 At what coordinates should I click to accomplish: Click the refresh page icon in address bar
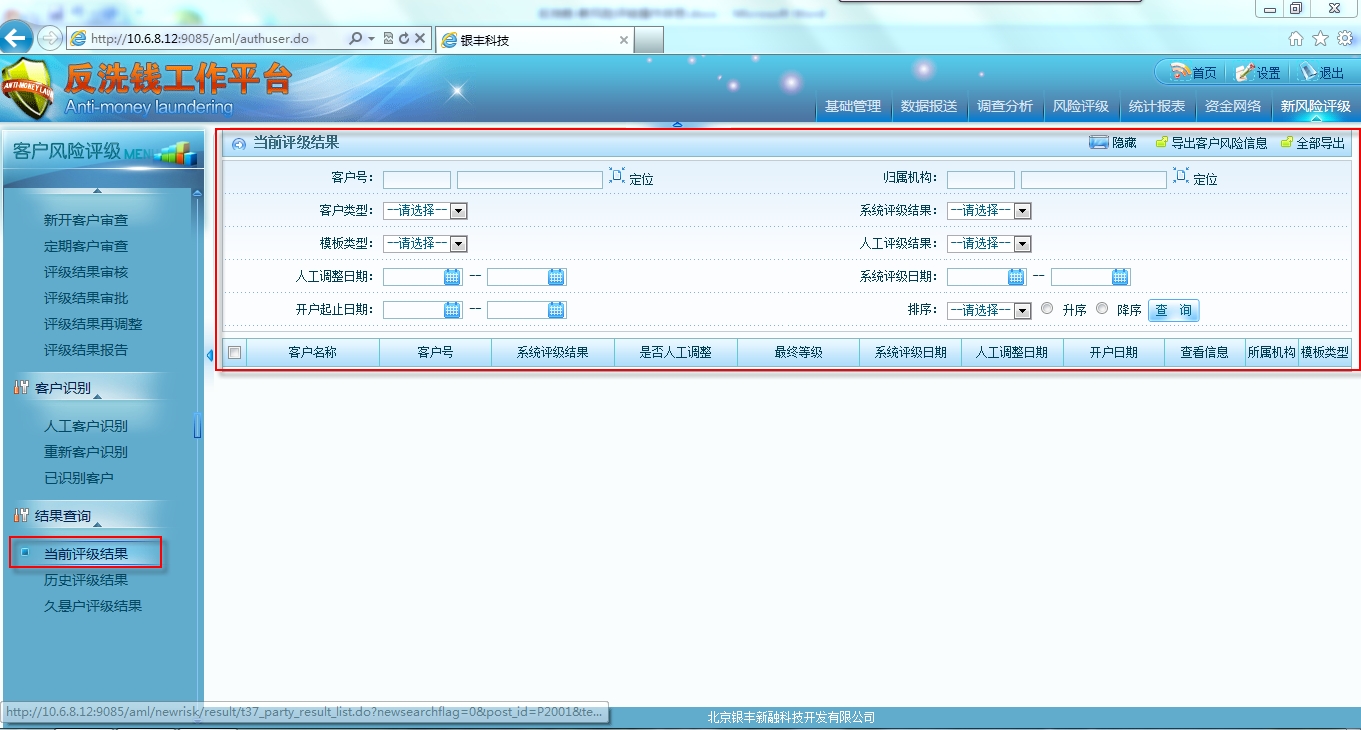point(404,39)
